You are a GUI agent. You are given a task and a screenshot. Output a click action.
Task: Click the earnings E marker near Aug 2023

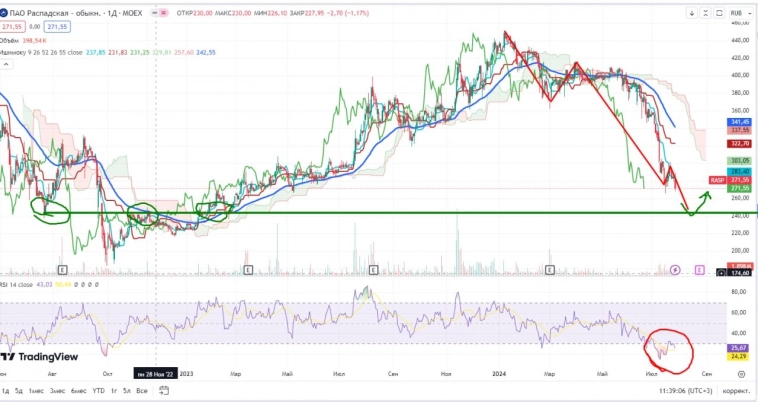point(373,270)
